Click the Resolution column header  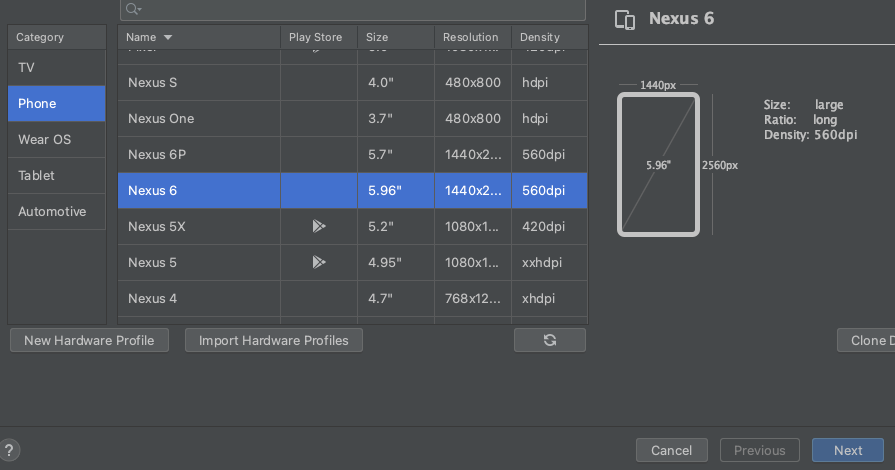473,37
